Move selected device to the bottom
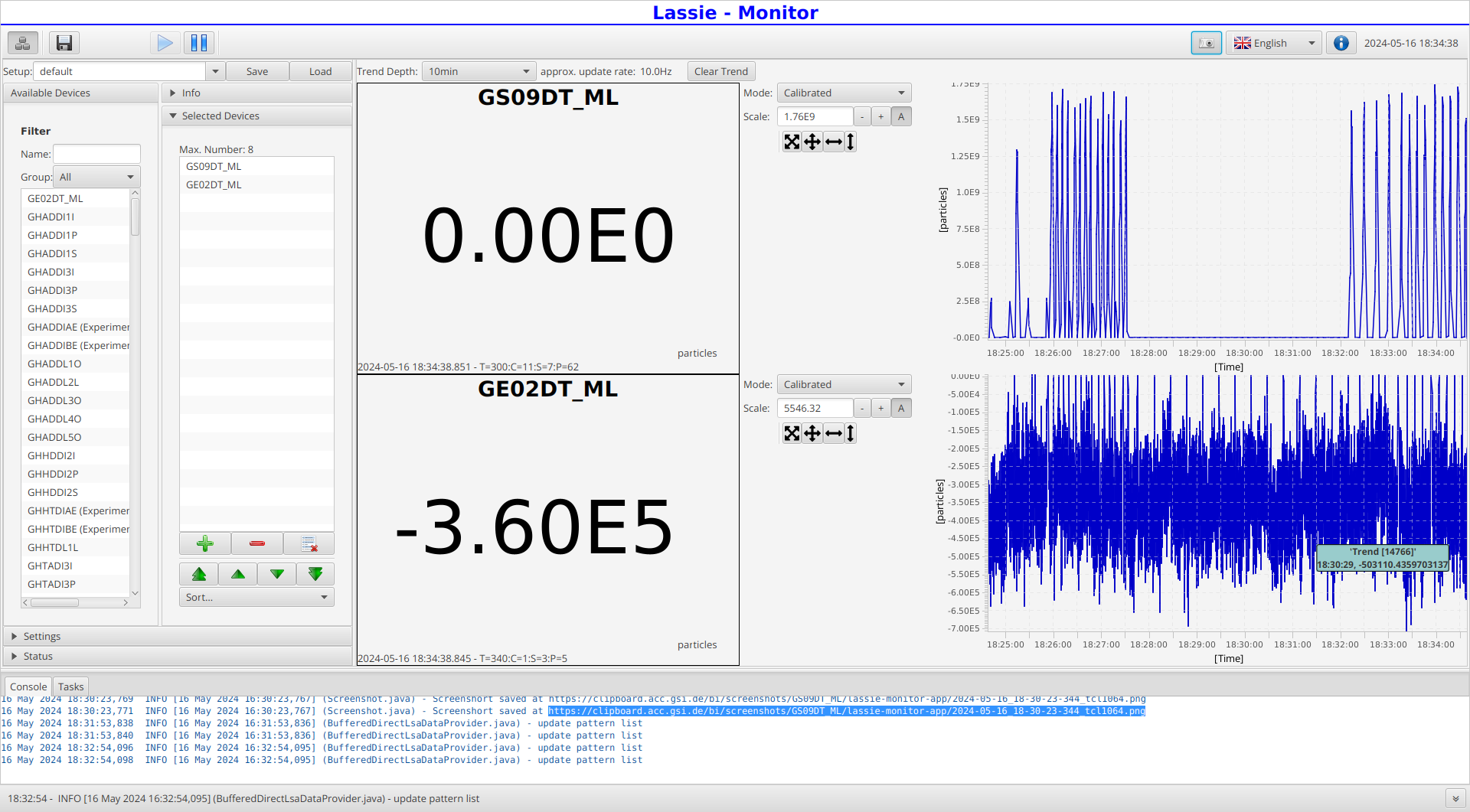 tap(315, 574)
